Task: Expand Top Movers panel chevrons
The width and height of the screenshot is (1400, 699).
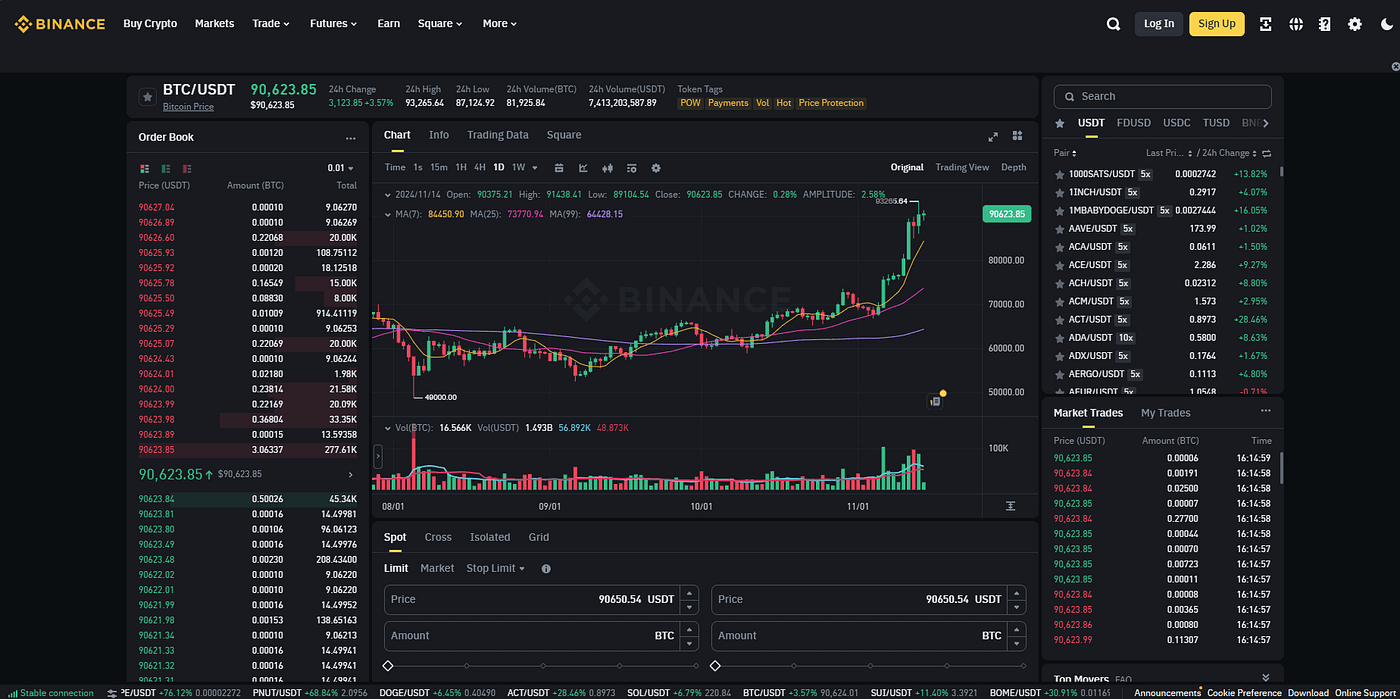Action: point(1265,678)
